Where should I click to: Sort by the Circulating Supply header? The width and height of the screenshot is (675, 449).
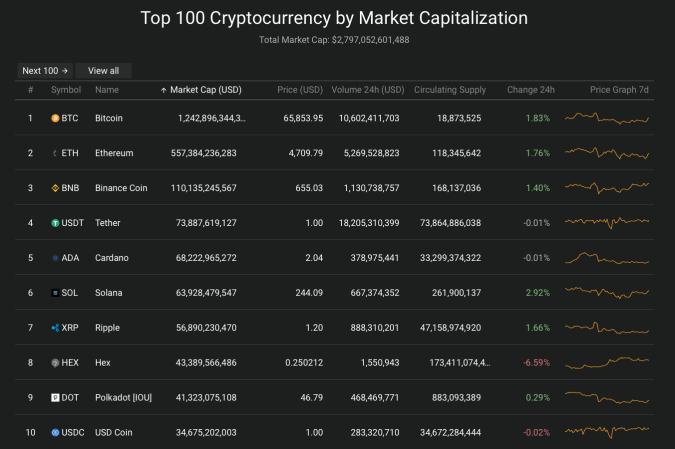450,90
